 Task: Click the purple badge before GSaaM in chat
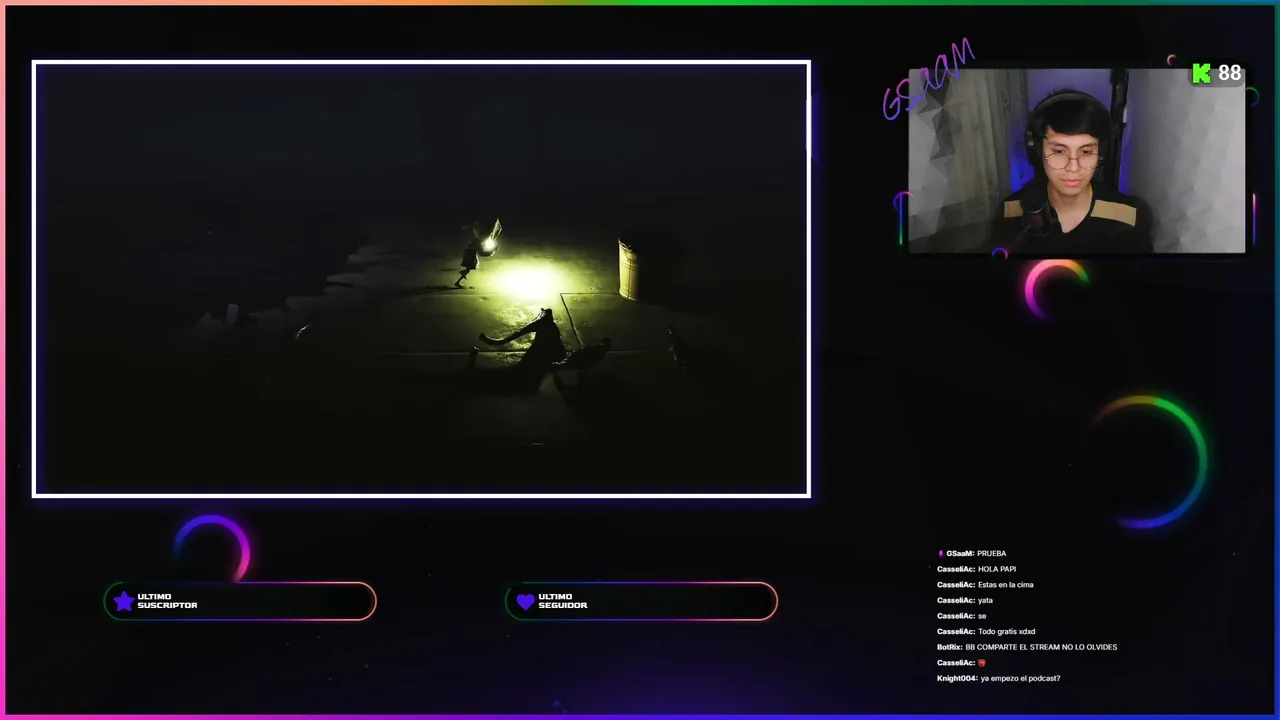940,553
